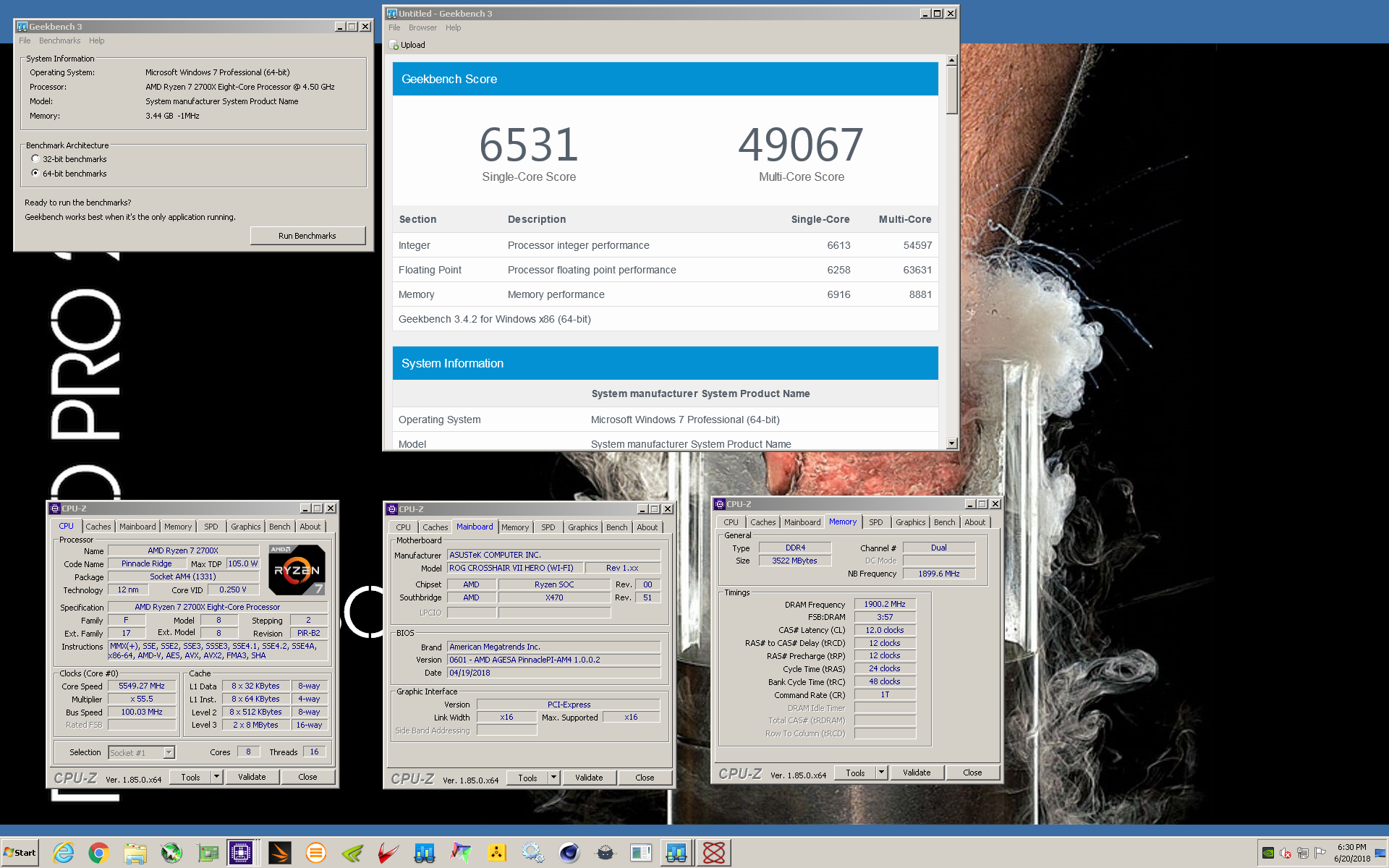Open the yellow square taskbar icon

click(497, 853)
